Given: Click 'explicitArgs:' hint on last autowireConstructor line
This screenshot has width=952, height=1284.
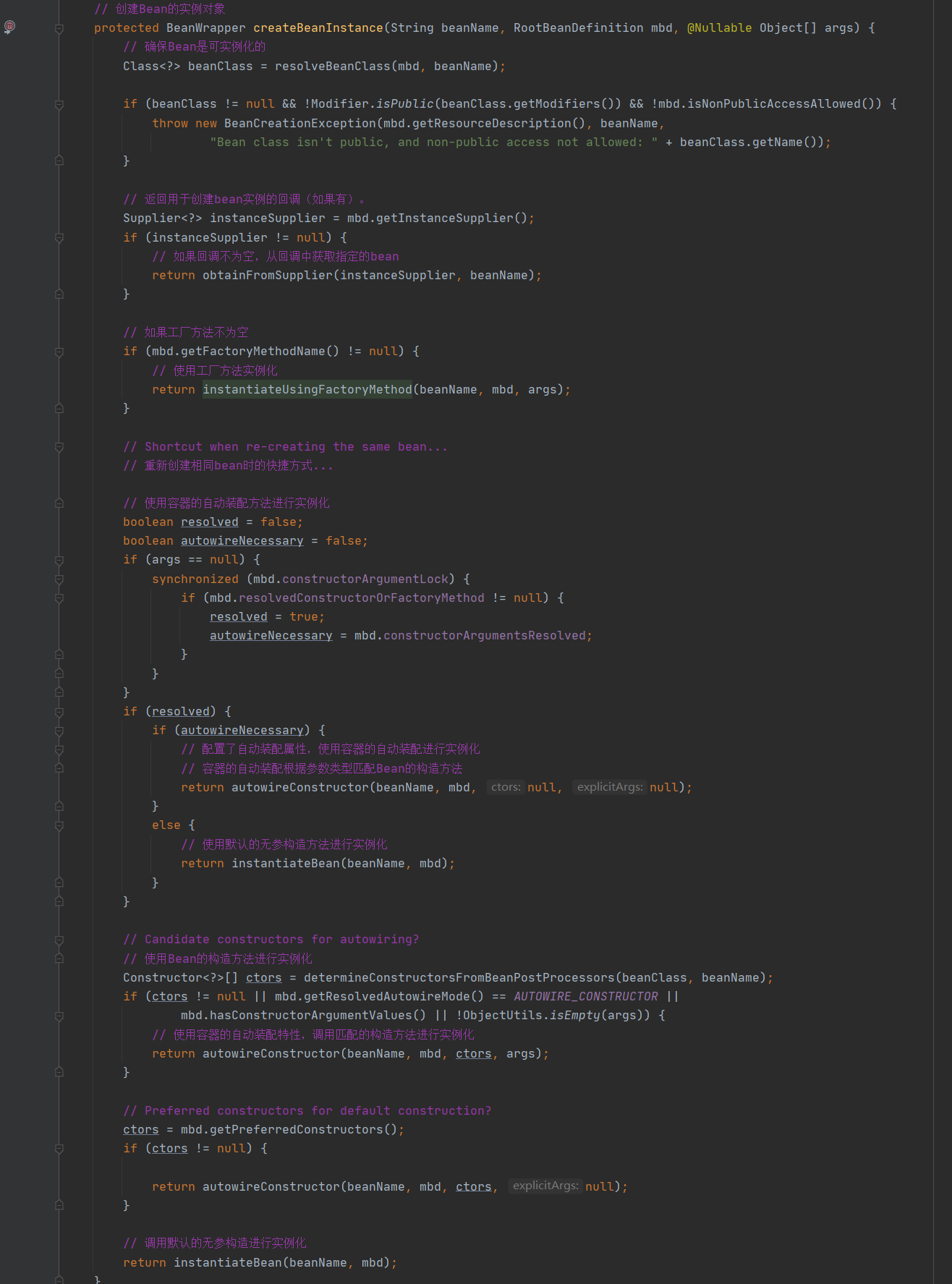Looking at the screenshot, I should point(545,1186).
